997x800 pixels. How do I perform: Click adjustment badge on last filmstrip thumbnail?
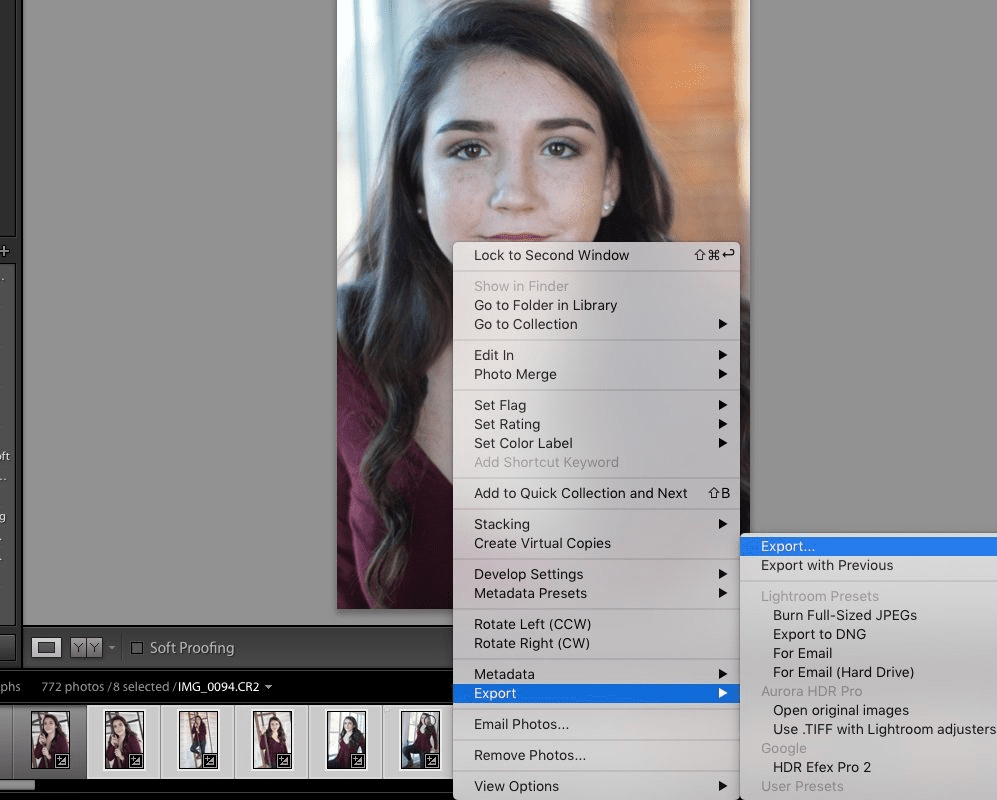[x=431, y=759]
